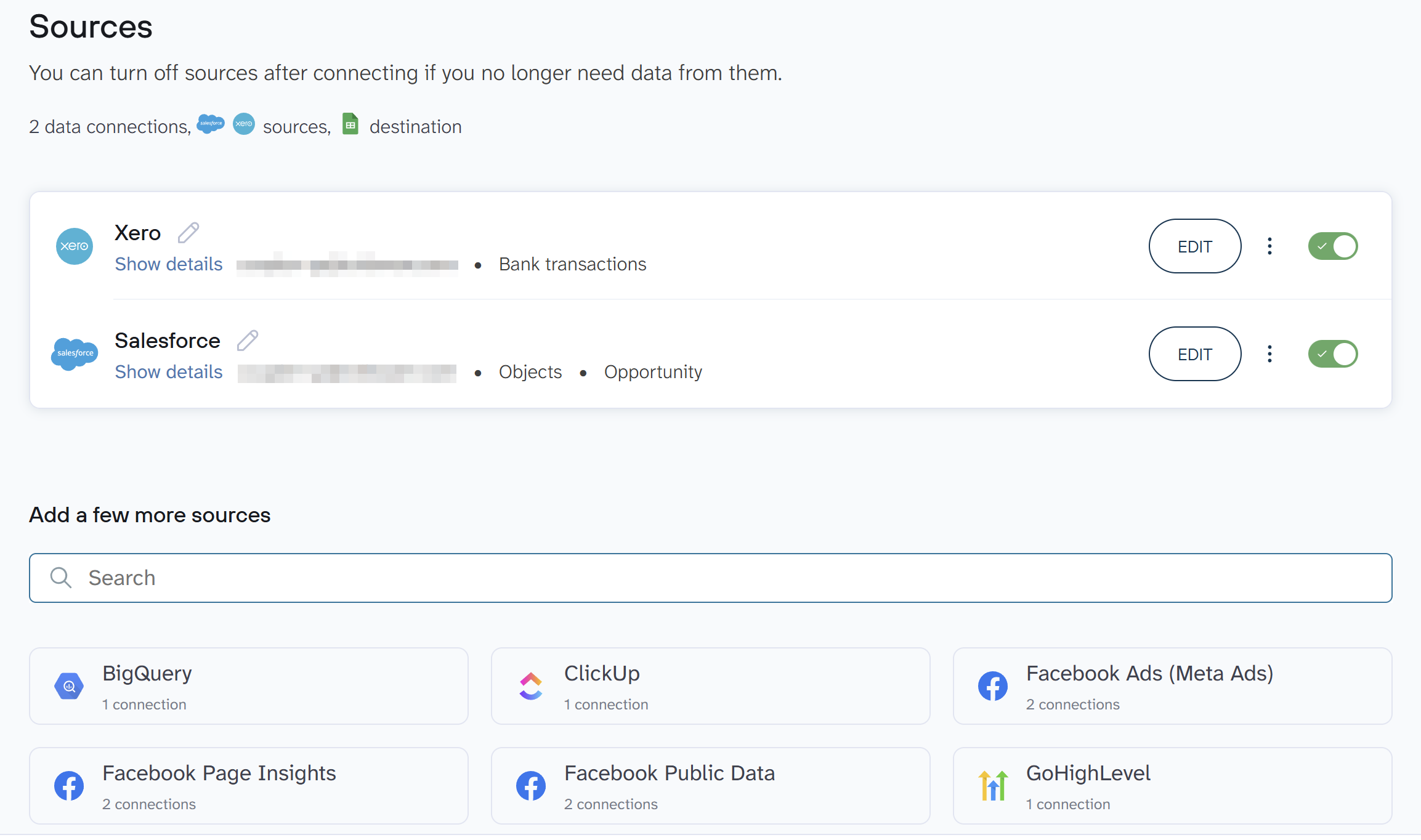Screen dimensions: 1421x840
Task: Turn off the Xero source toggle
Action: pyautogui.click(x=1332, y=246)
